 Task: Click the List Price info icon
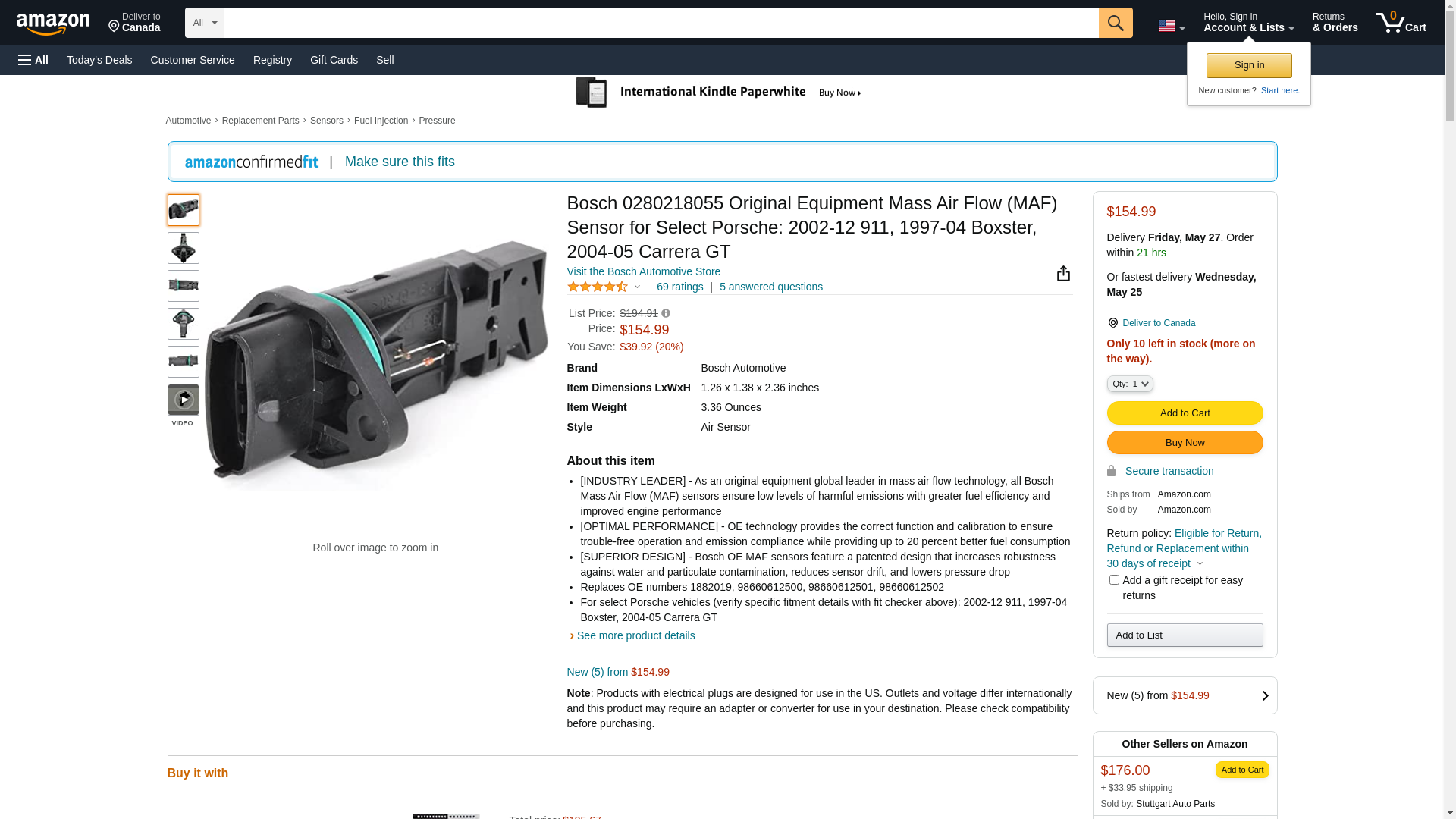(666, 313)
